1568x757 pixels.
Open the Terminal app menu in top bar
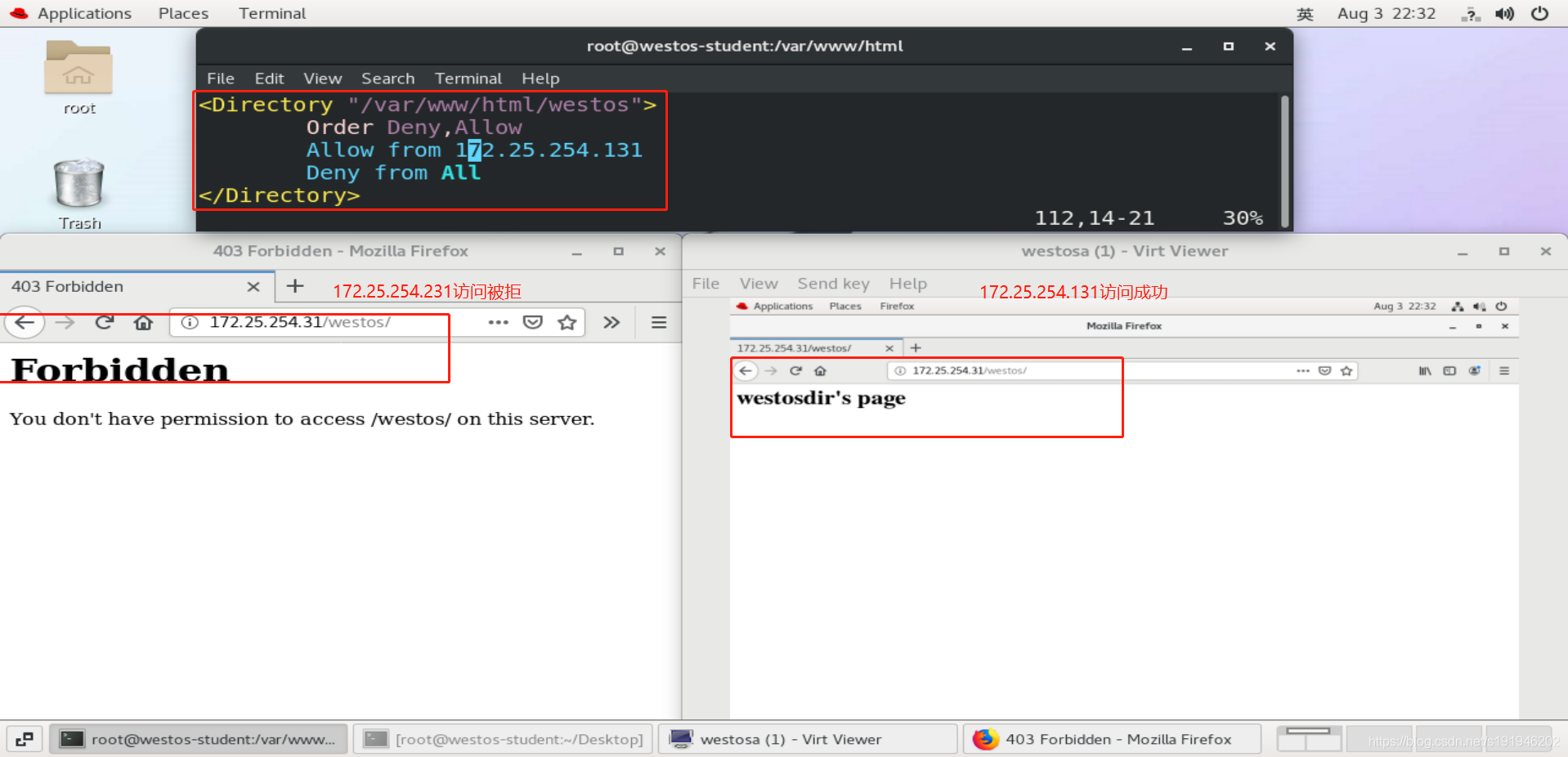(x=272, y=13)
